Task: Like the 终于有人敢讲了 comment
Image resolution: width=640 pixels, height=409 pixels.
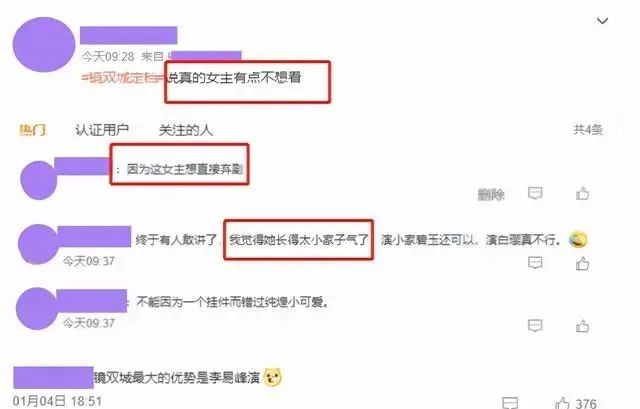Action: 582,263
